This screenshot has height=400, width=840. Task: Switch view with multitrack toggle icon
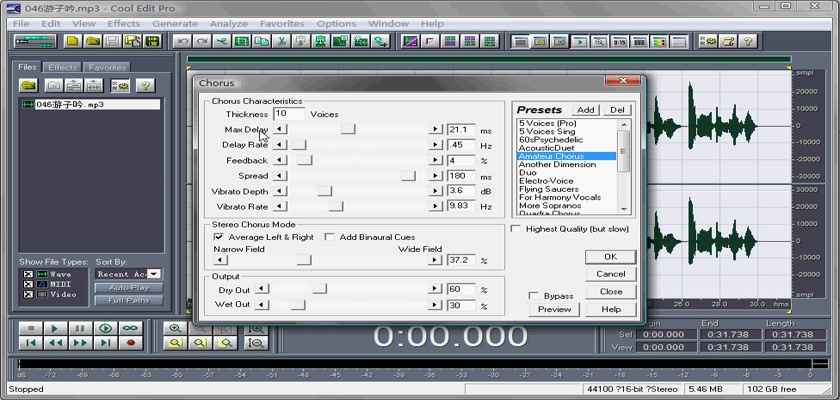coord(36,41)
